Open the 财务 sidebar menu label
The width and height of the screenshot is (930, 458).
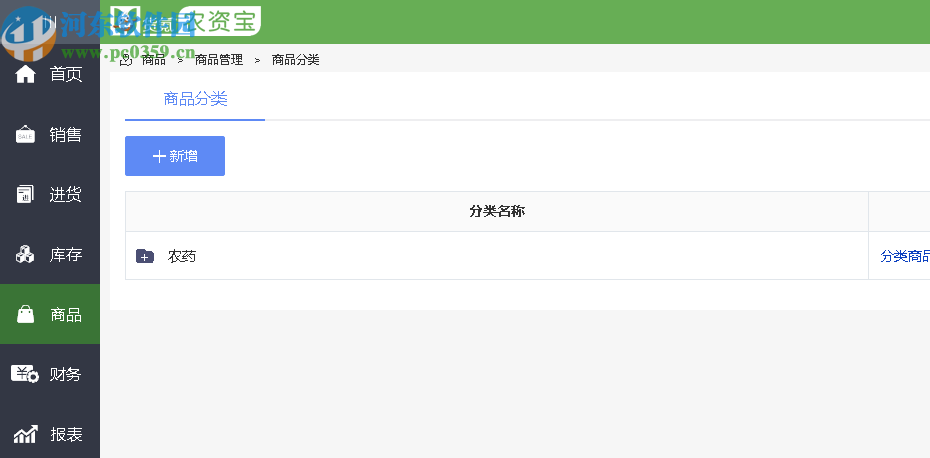click(66, 374)
